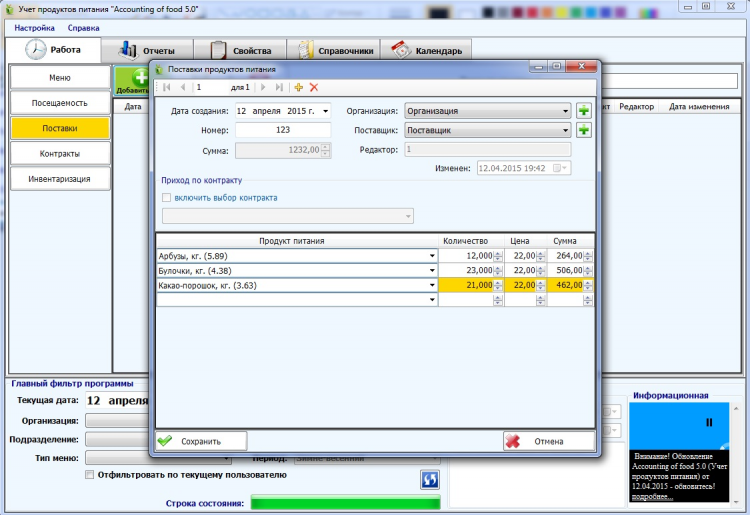Open the Календарь tab
Screen dimensions: 750x515
[x=426, y=51]
